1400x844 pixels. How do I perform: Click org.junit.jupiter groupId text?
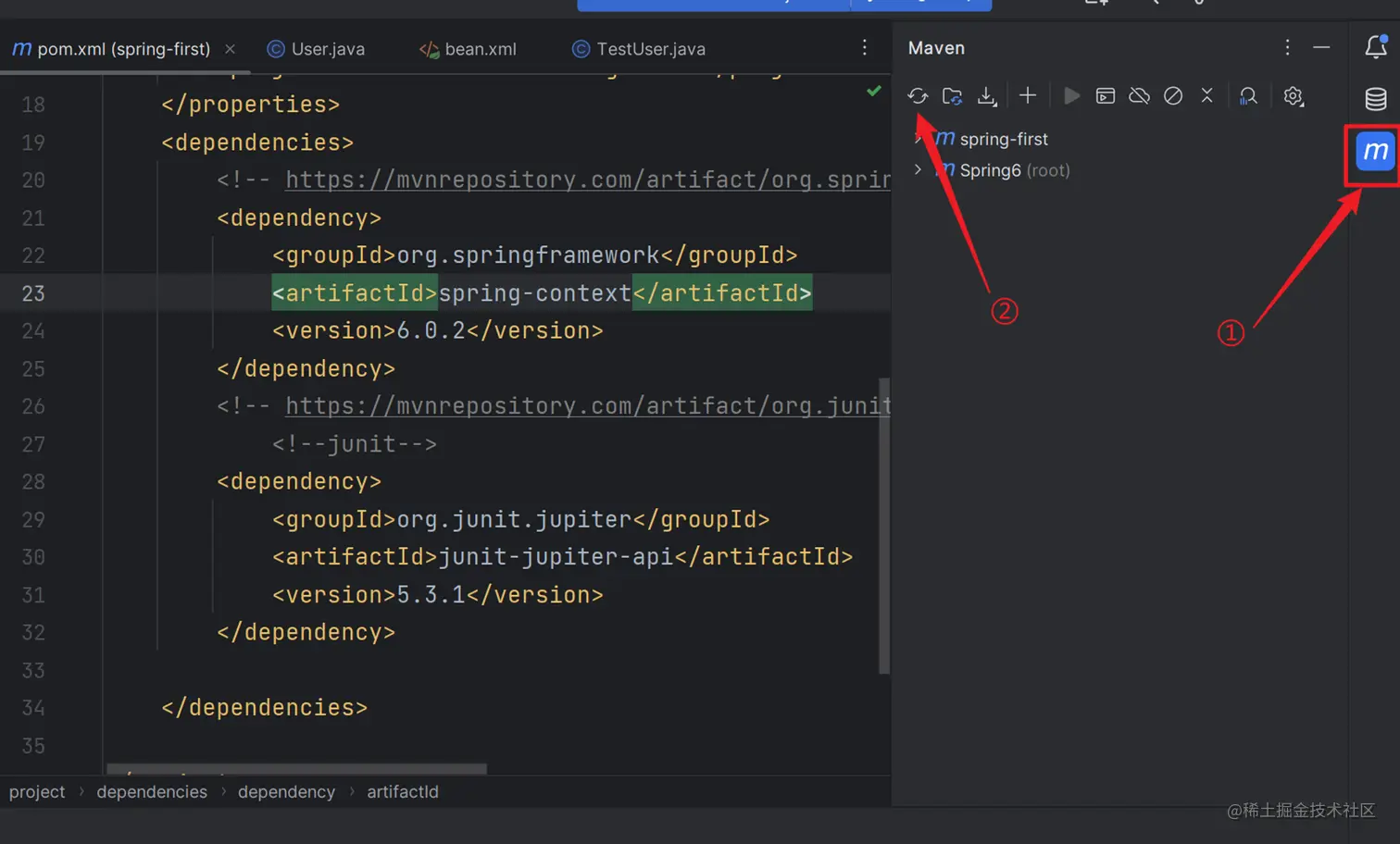[x=514, y=519]
